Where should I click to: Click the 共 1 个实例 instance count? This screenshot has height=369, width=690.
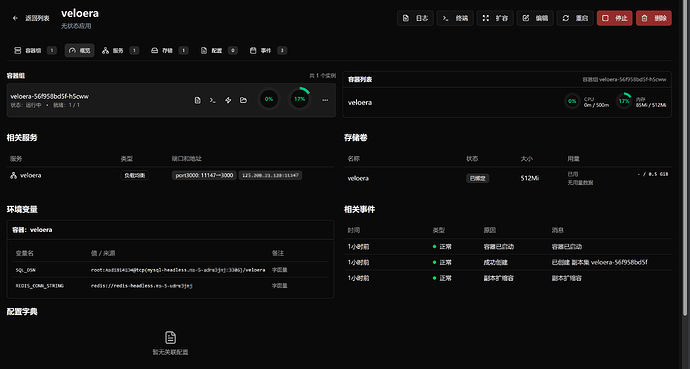point(322,76)
